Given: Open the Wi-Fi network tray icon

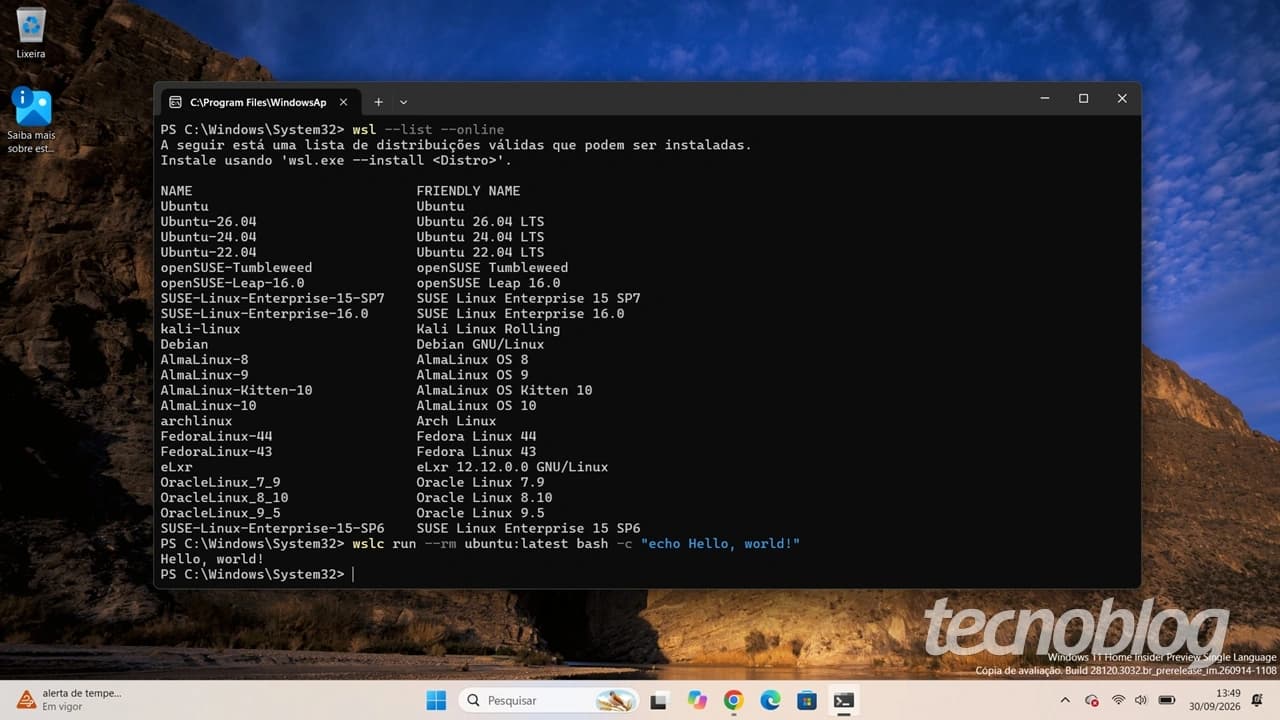Looking at the screenshot, I should (1118, 700).
